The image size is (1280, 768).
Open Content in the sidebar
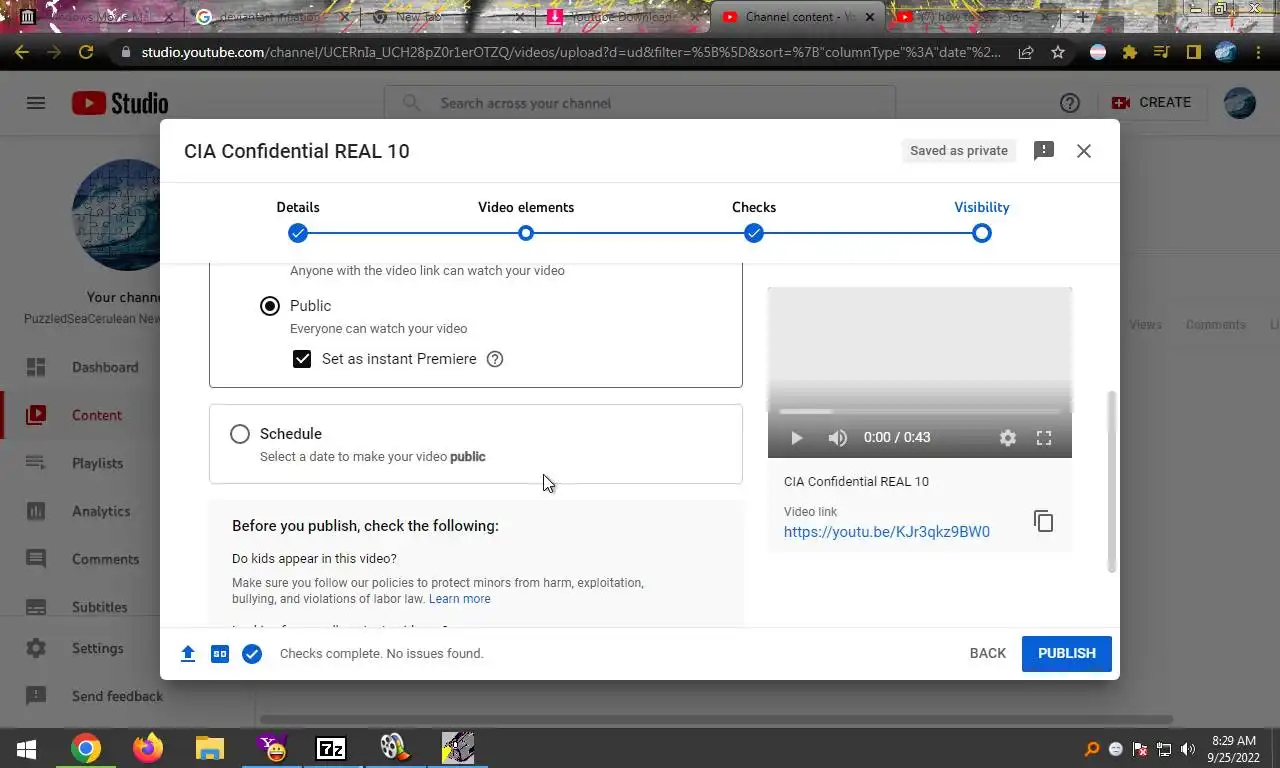click(97, 415)
